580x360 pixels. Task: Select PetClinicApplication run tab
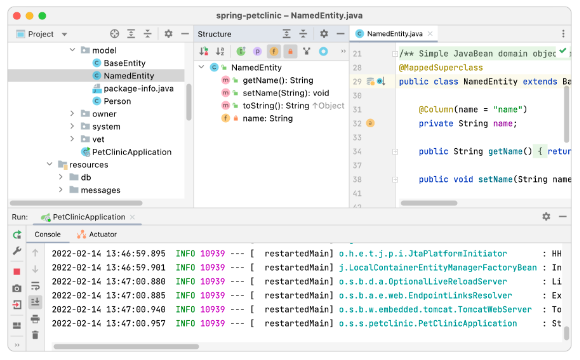tap(89, 217)
